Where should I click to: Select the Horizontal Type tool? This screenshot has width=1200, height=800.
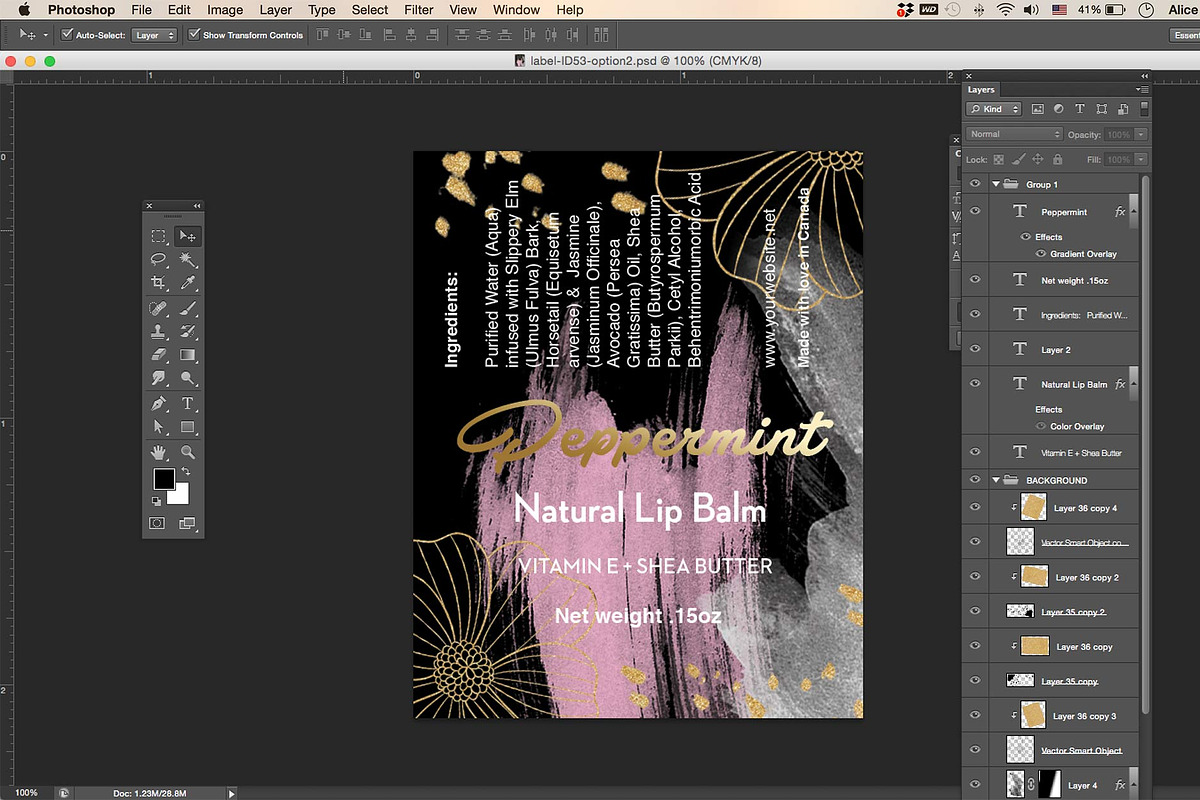pos(187,404)
